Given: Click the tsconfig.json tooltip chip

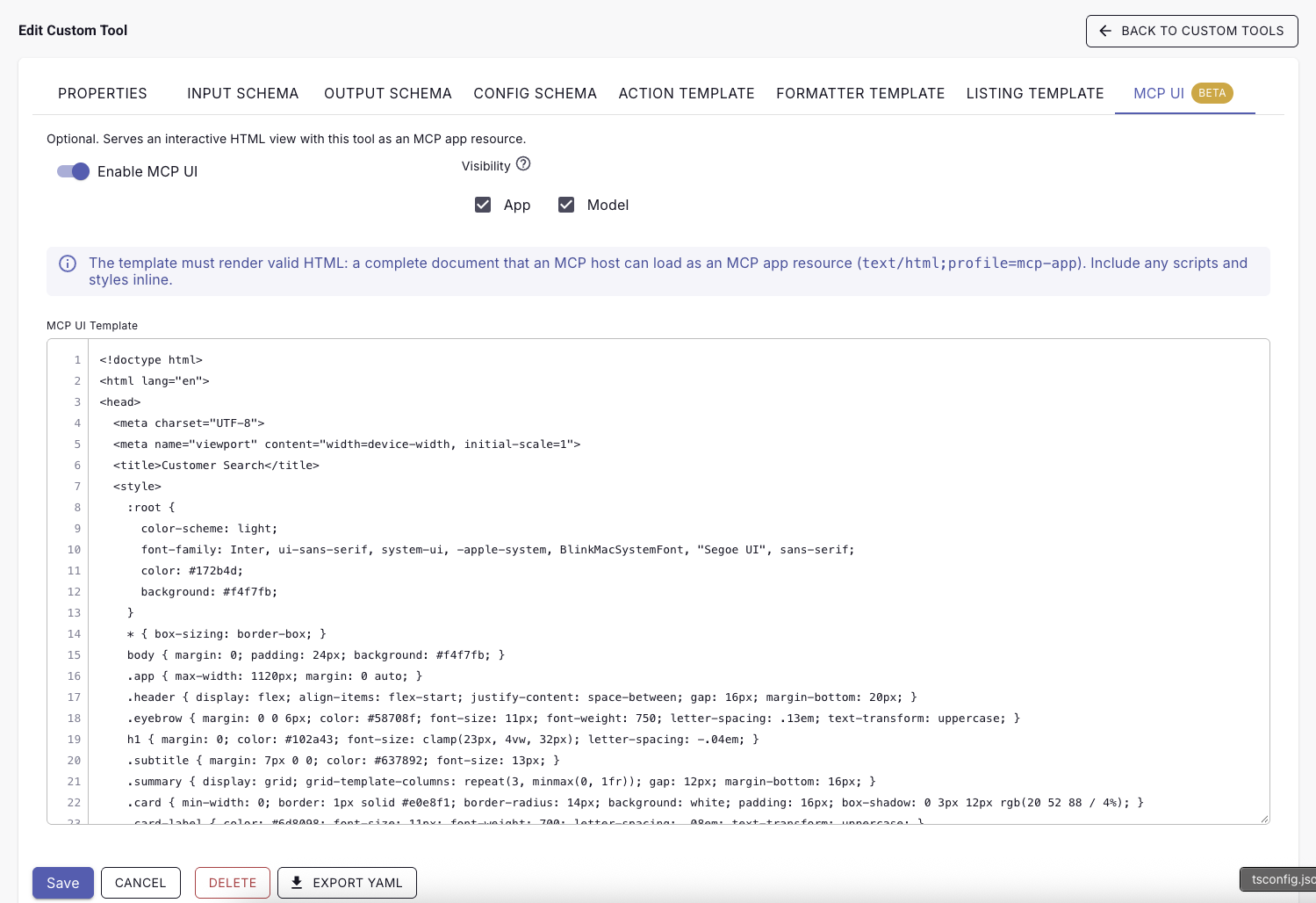Looking at the screenshot, I should (x=1278, y=879).
